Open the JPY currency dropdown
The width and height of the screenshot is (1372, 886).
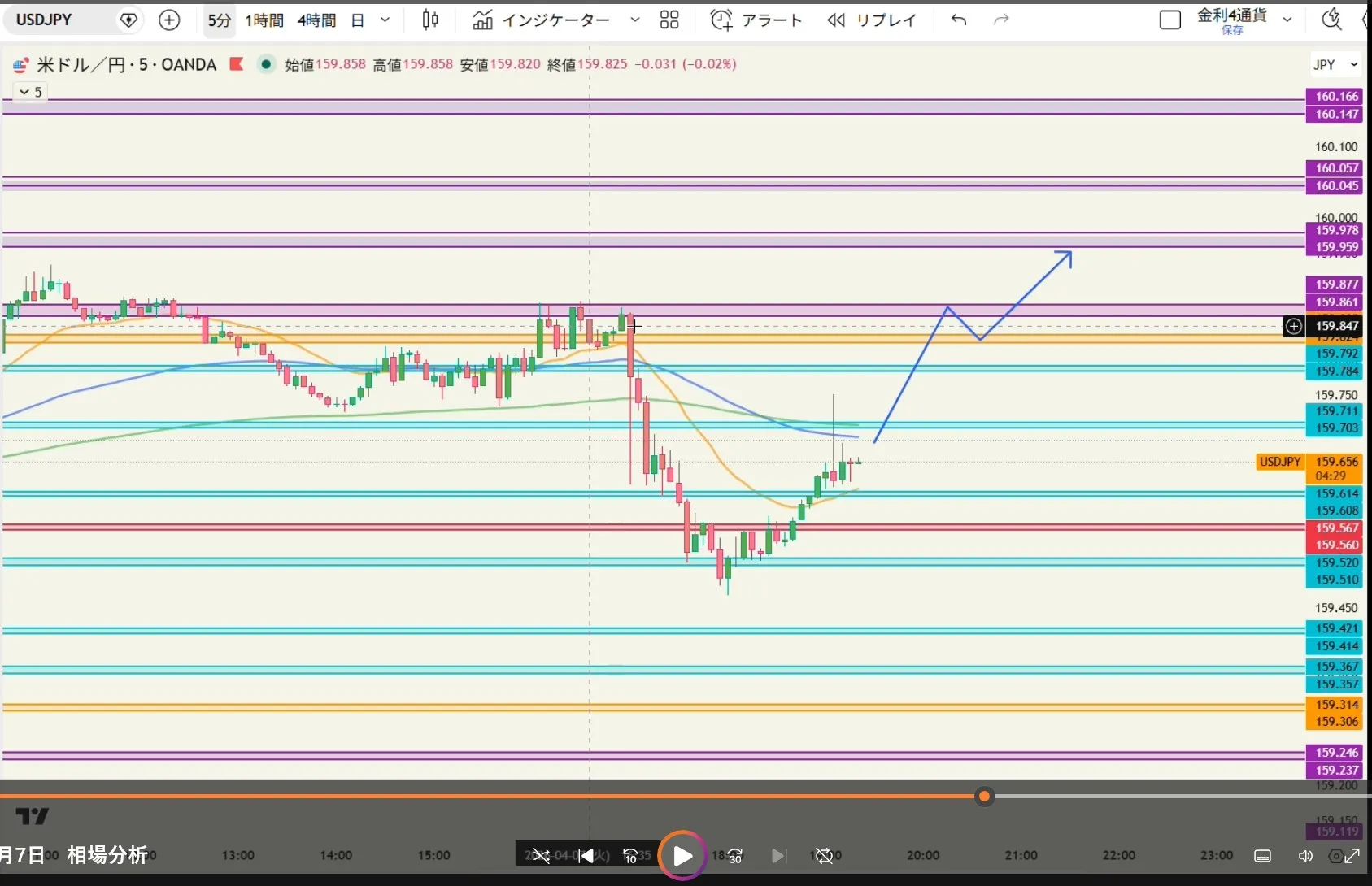pos(1335,65)
